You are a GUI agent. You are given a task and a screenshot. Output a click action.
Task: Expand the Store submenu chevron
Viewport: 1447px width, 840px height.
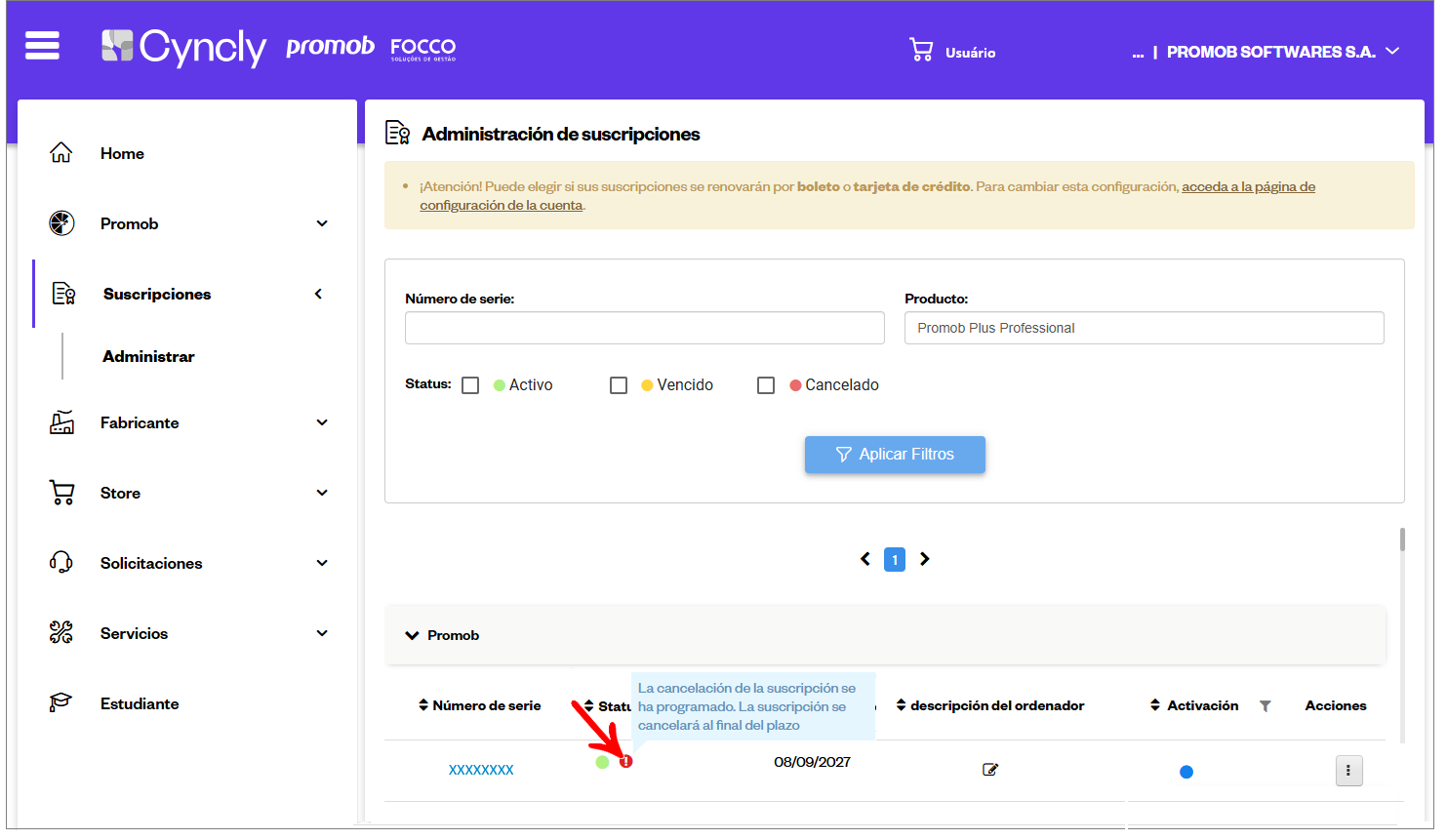(x=322, y=493)
